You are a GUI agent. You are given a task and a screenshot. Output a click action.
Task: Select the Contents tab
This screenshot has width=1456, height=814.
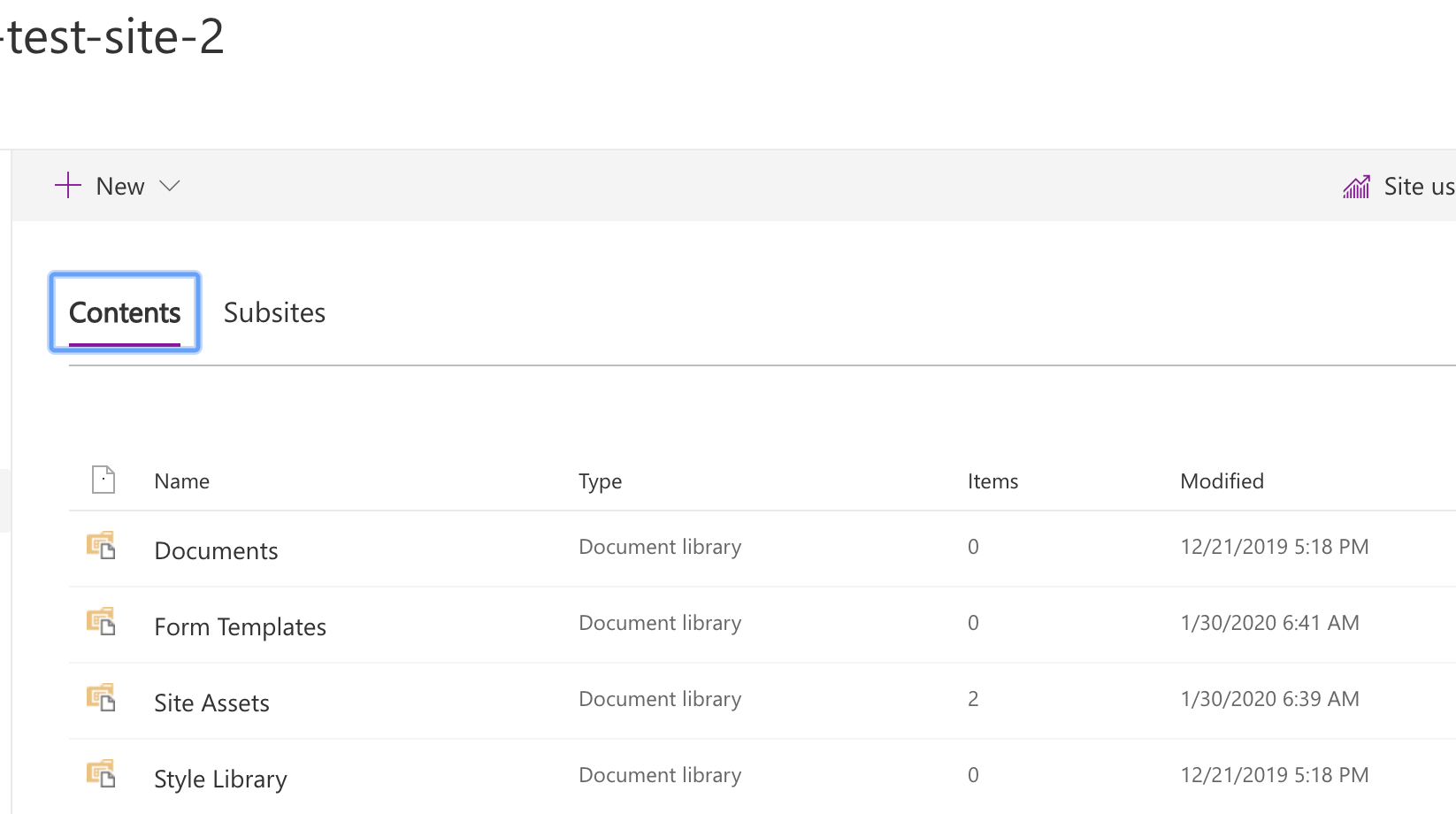[x=124, y=311]
